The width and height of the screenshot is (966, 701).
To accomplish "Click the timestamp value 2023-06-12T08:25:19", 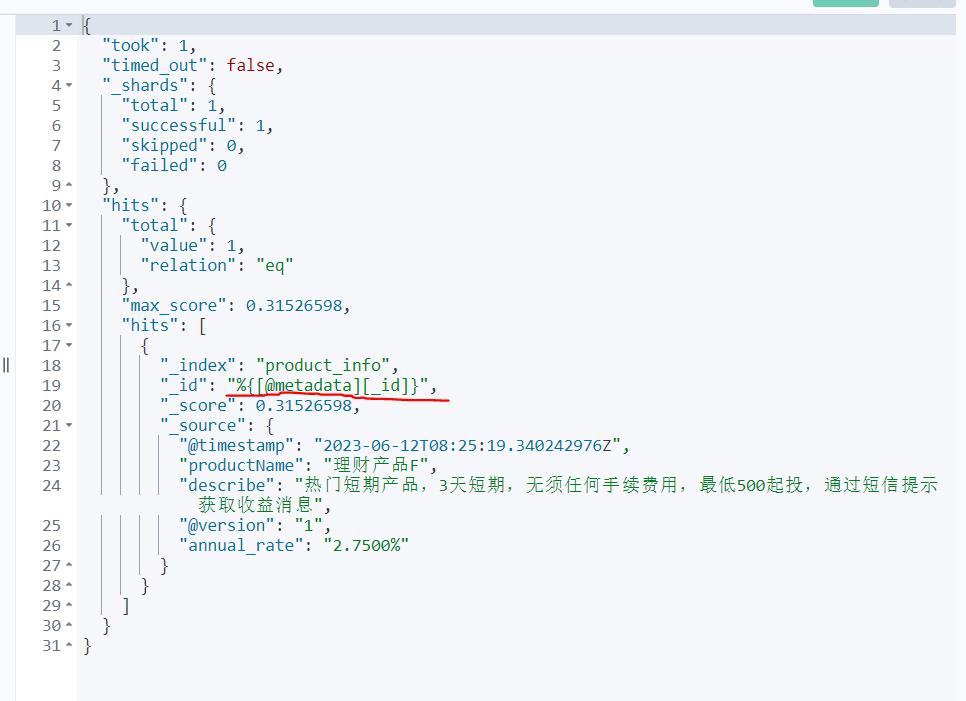I will 468,445.
